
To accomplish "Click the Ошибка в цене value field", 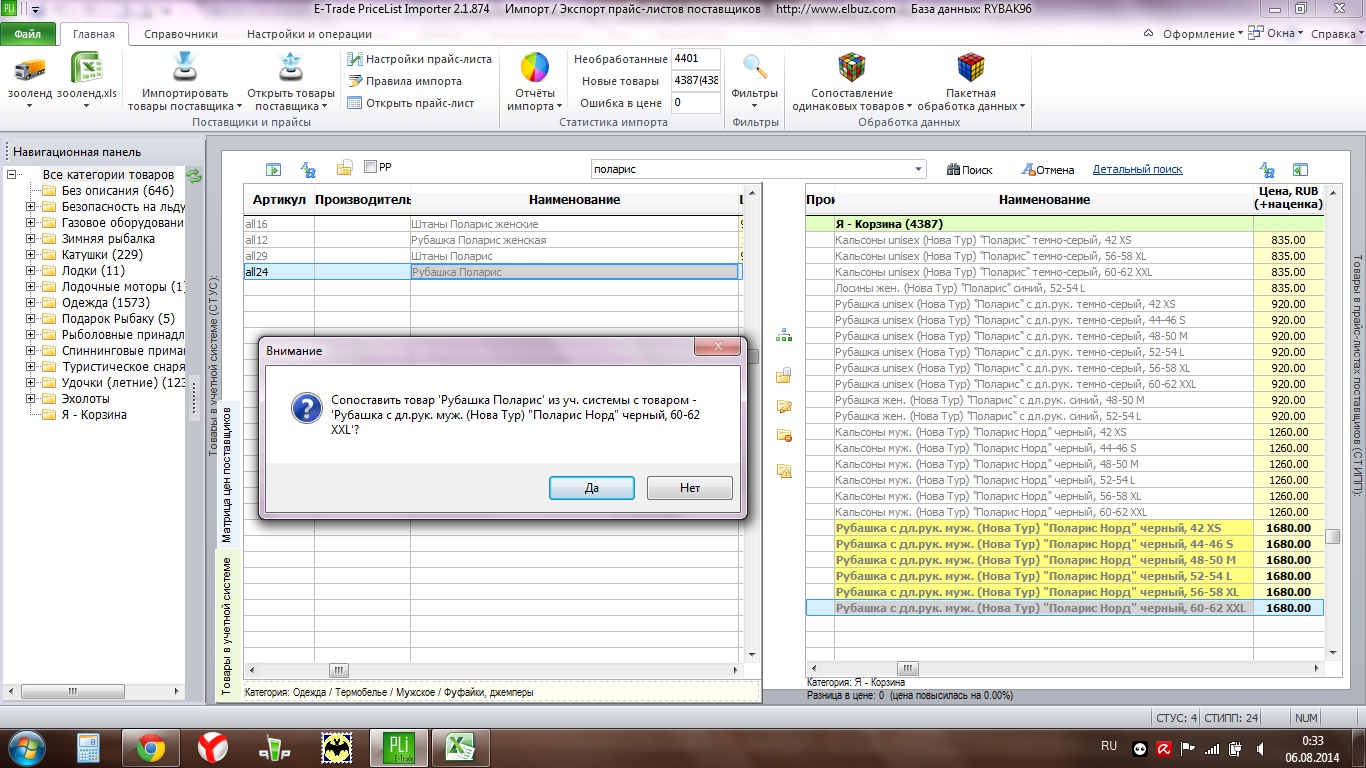I will [696, 103].
